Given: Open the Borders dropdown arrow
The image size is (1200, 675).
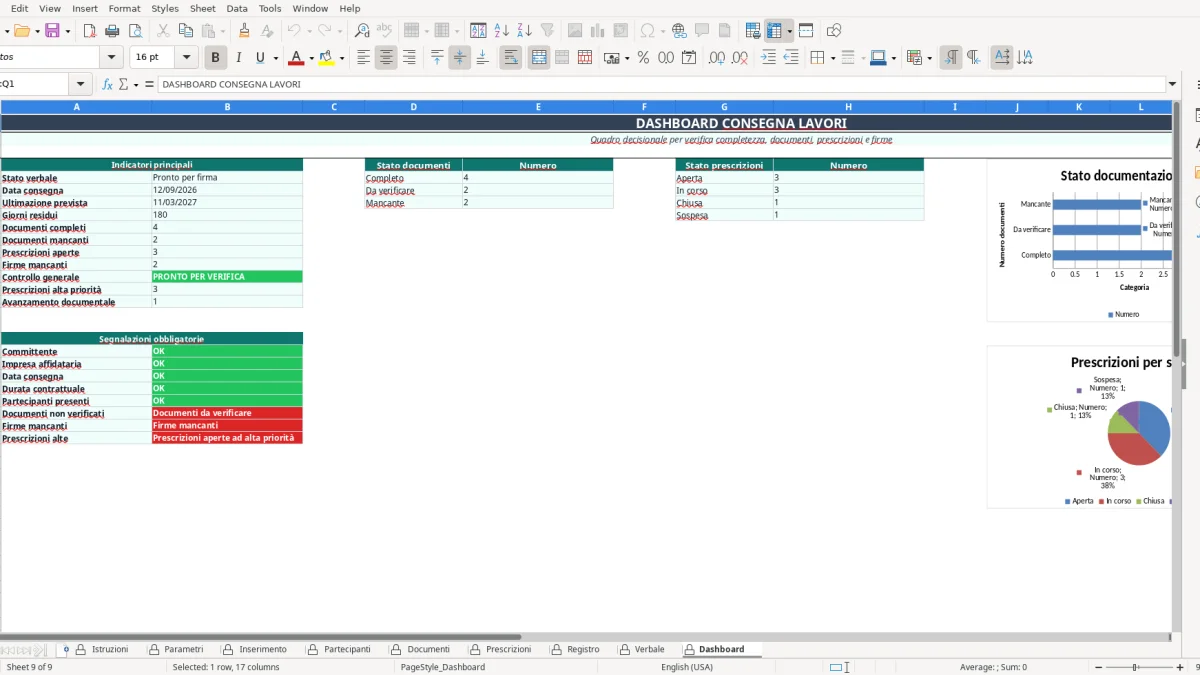Looking at the screenshot, I should (832, 58).
